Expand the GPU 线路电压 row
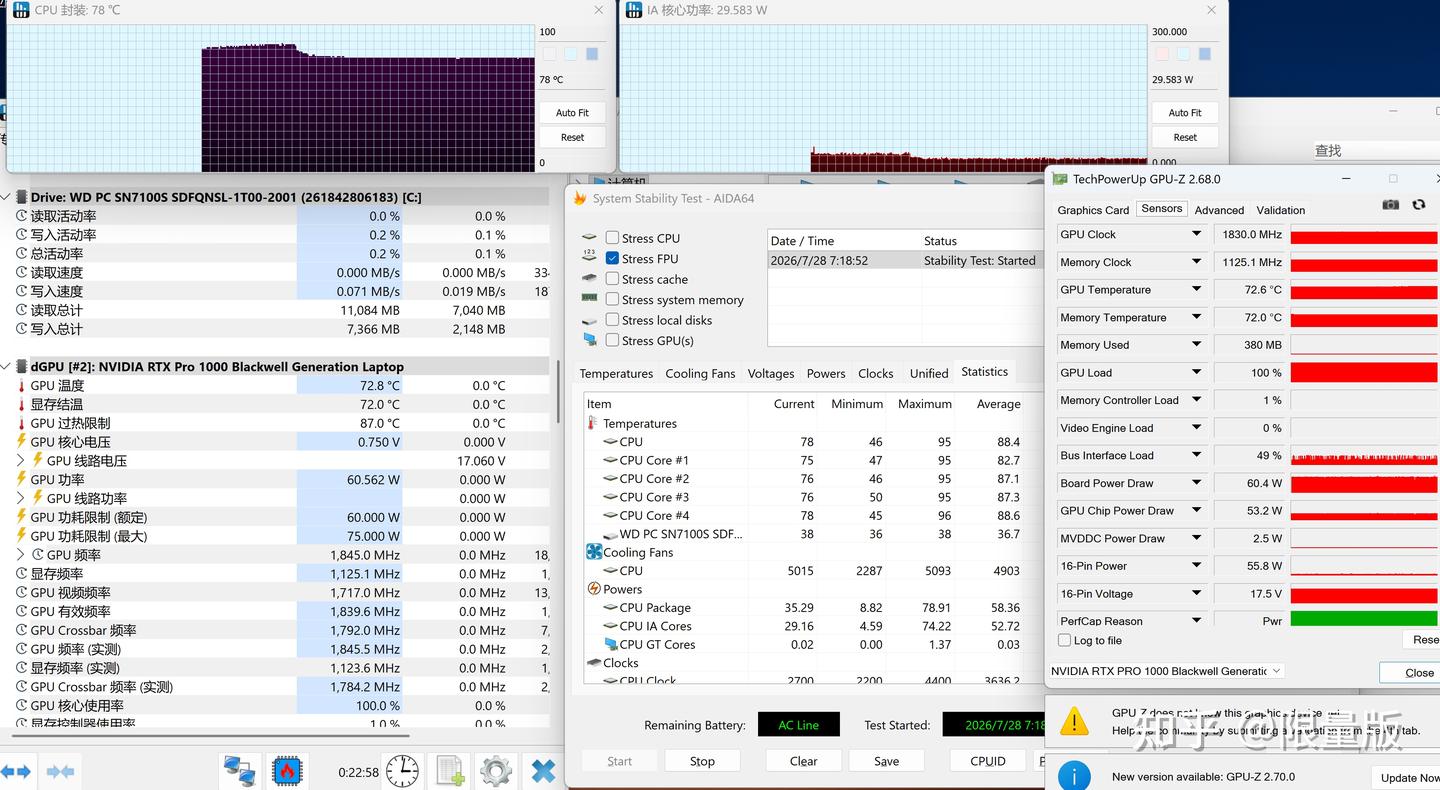 (x=21, y=461)
